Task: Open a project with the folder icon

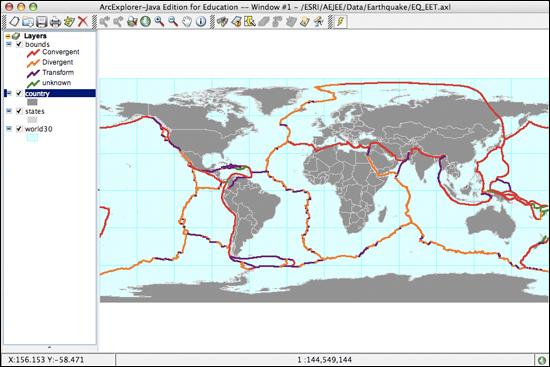Action: (x=28, y=22)
